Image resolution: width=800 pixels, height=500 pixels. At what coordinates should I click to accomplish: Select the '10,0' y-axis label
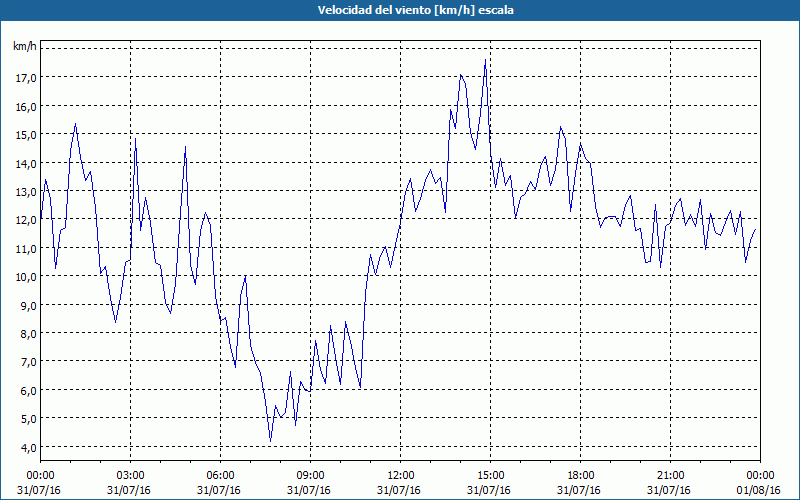(26, 277)
